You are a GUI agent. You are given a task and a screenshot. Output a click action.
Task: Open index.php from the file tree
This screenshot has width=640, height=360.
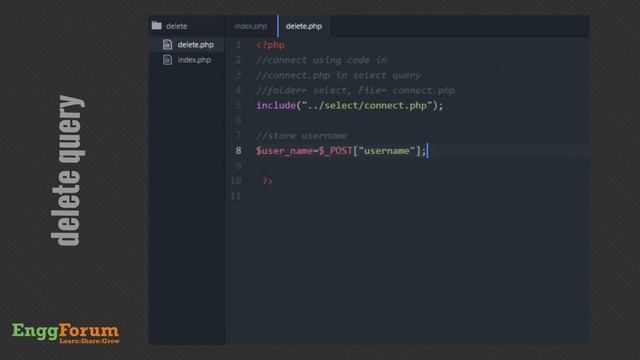point(194,60)
